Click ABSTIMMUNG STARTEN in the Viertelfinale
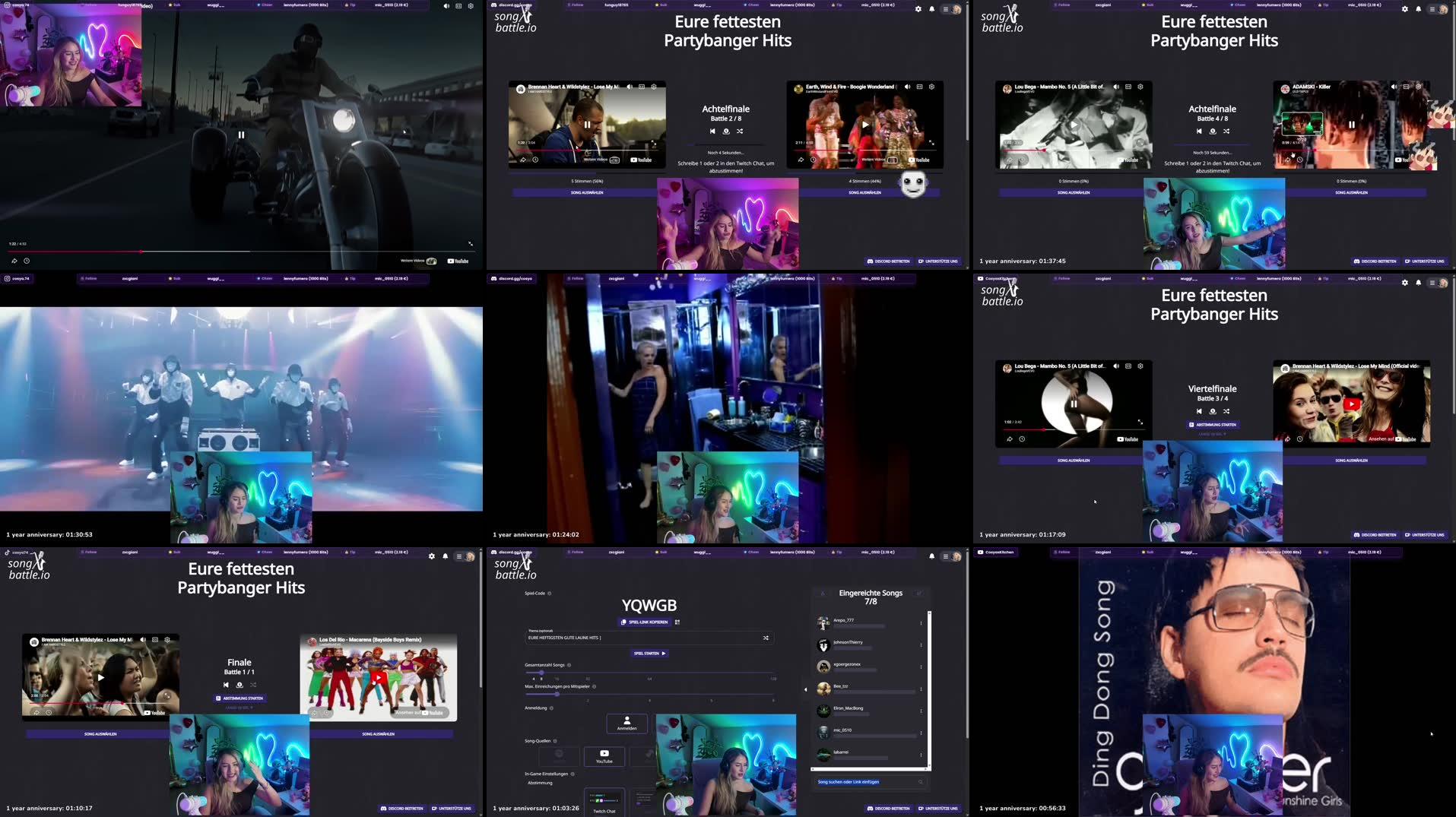The width and height of the screenshot is (1456, 817). tap(1213, 425)
